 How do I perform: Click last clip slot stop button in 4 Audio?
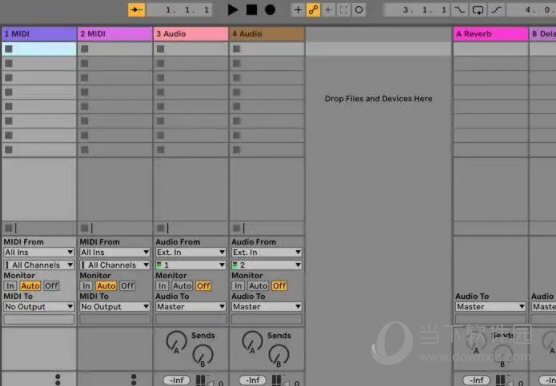tap(237, 150)
